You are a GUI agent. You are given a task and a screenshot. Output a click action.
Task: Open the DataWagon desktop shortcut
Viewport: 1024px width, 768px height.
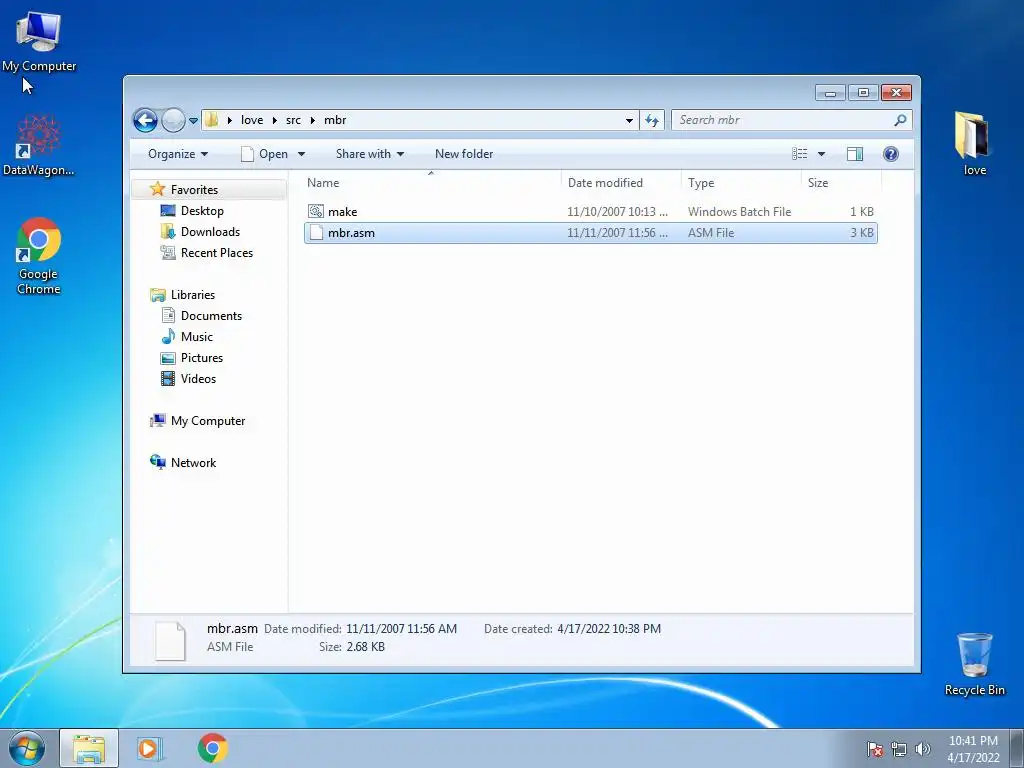(39, 146)
